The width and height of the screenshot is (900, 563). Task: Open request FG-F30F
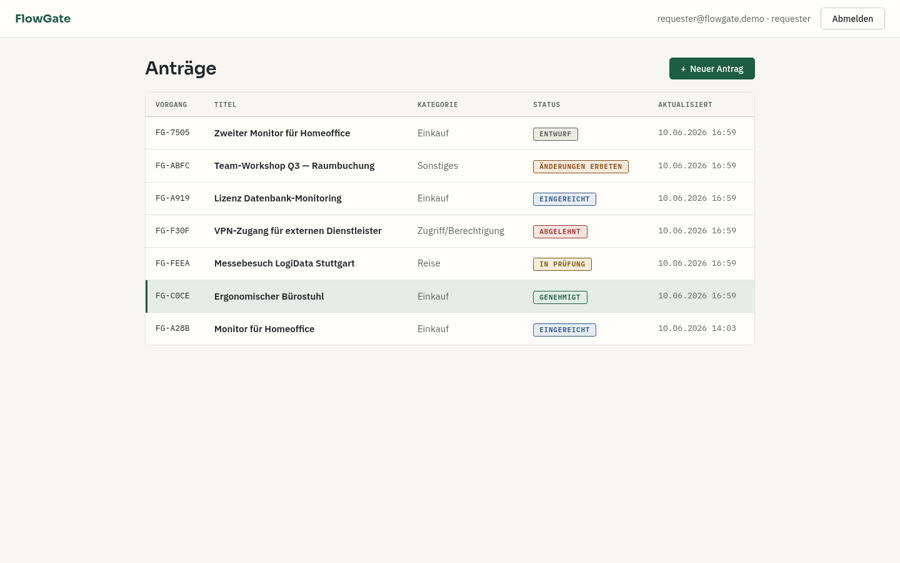coord(172,231)
